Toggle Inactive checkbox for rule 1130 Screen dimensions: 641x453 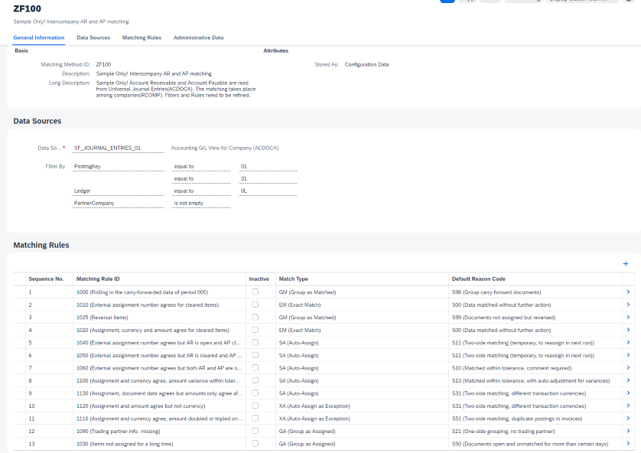(x=255, y=393)
